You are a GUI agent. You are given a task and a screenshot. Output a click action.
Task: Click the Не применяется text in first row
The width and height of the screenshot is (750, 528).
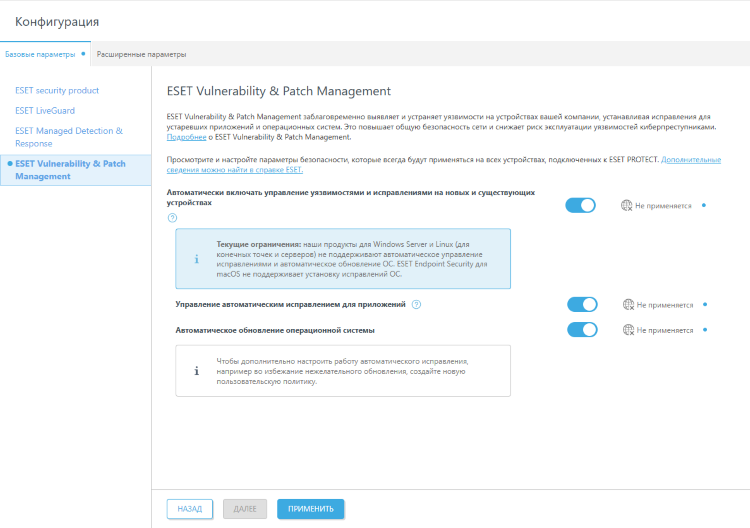pos(663,206)
